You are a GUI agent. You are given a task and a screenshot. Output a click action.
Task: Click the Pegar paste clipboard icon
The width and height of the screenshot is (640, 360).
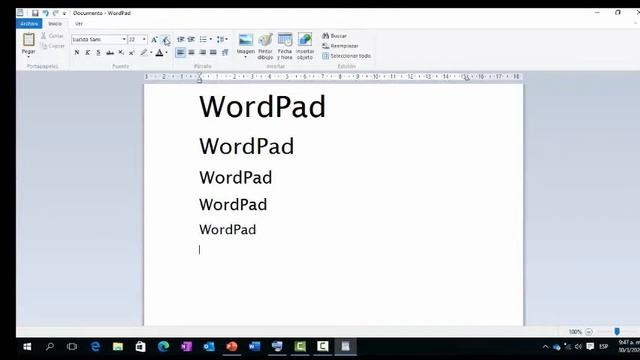click(x=29, y=40)
